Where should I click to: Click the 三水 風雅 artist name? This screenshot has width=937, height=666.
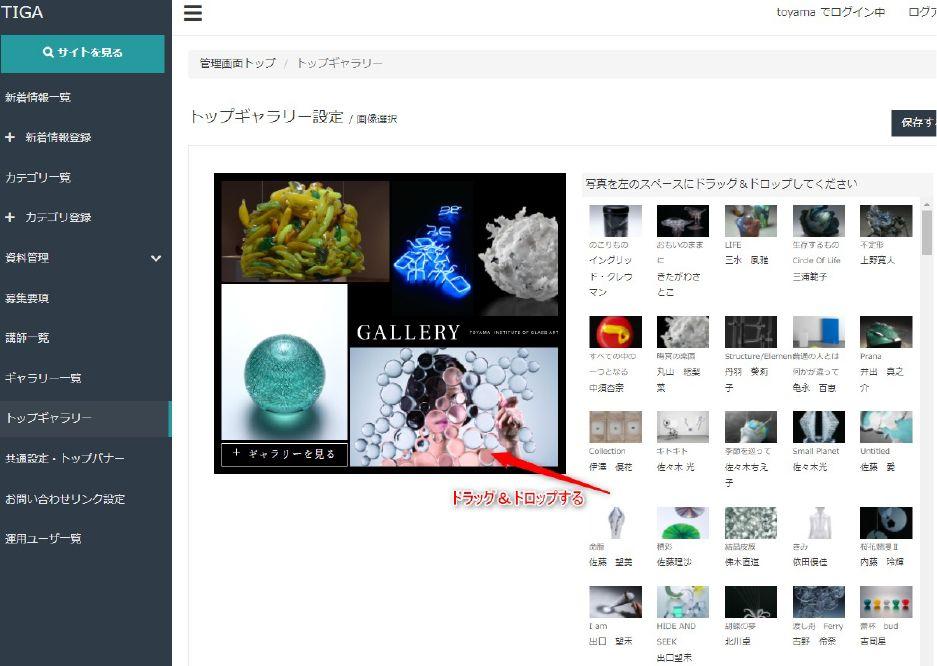tap(746, 260)
